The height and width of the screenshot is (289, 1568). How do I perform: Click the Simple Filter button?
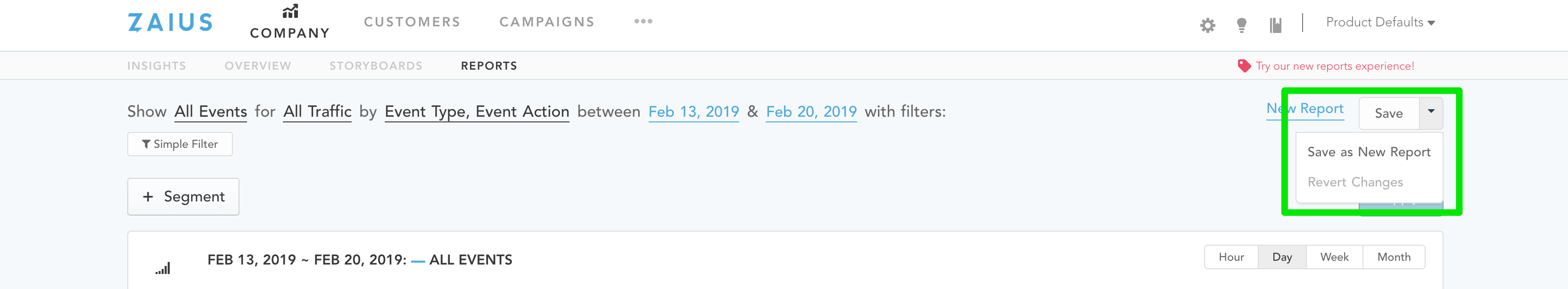180,144
